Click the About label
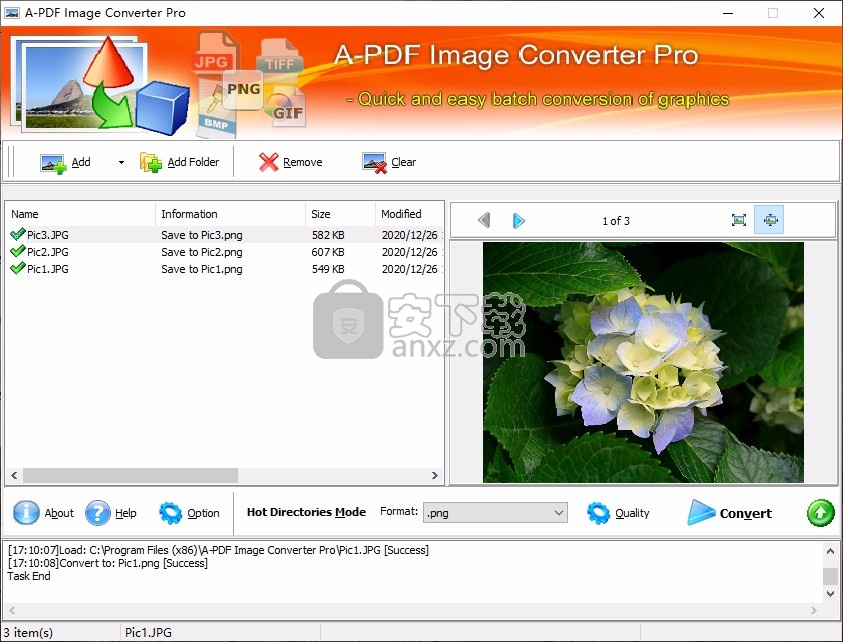This screenshot has height=642, width=843. click(59, 513)
